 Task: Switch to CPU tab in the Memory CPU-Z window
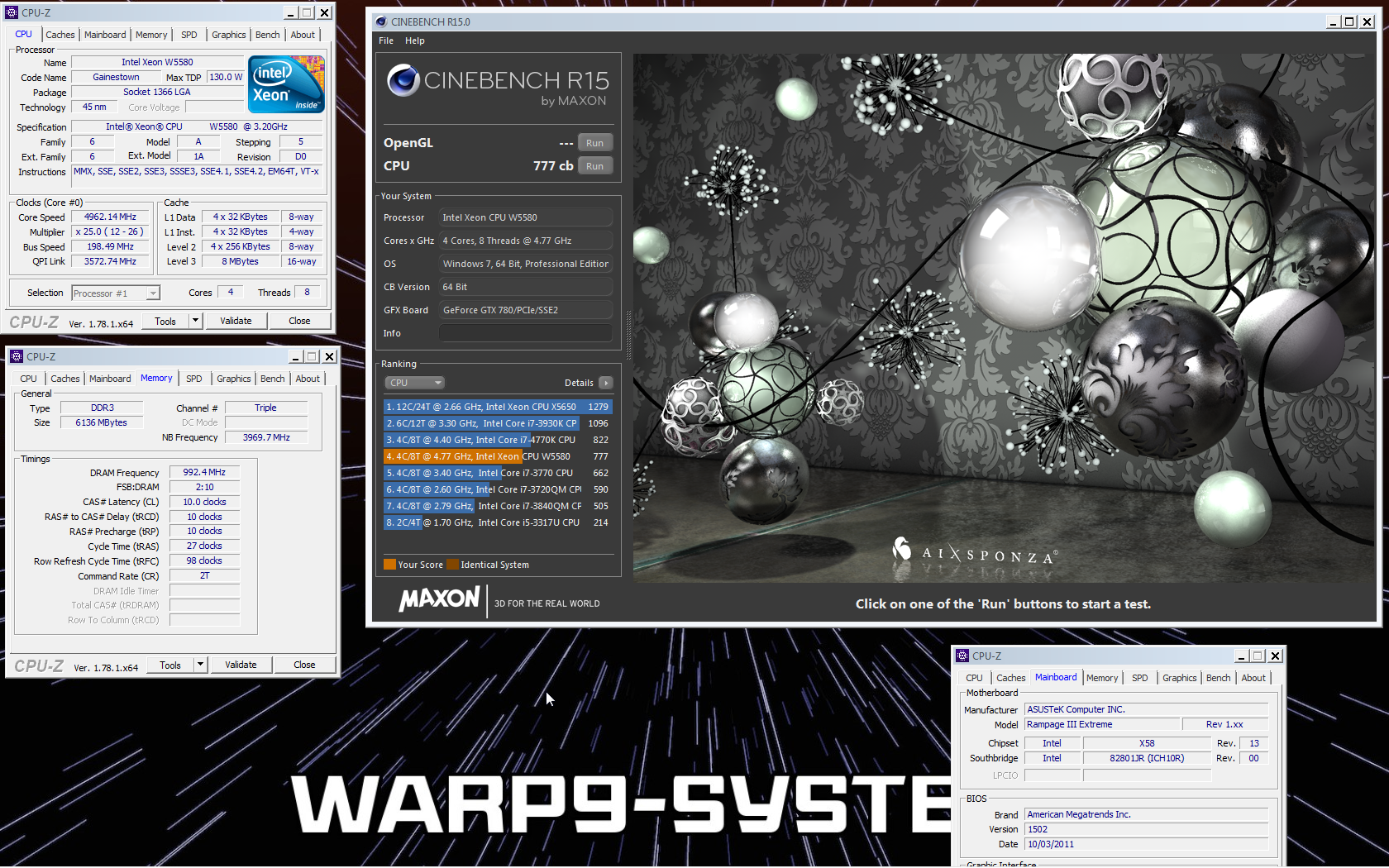click(29, 379)
